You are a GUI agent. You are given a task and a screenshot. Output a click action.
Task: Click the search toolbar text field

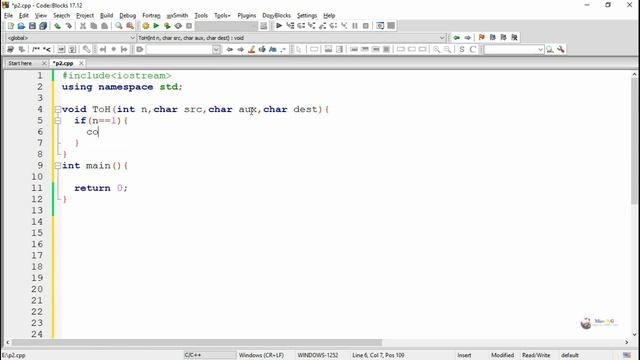[179, 49]
